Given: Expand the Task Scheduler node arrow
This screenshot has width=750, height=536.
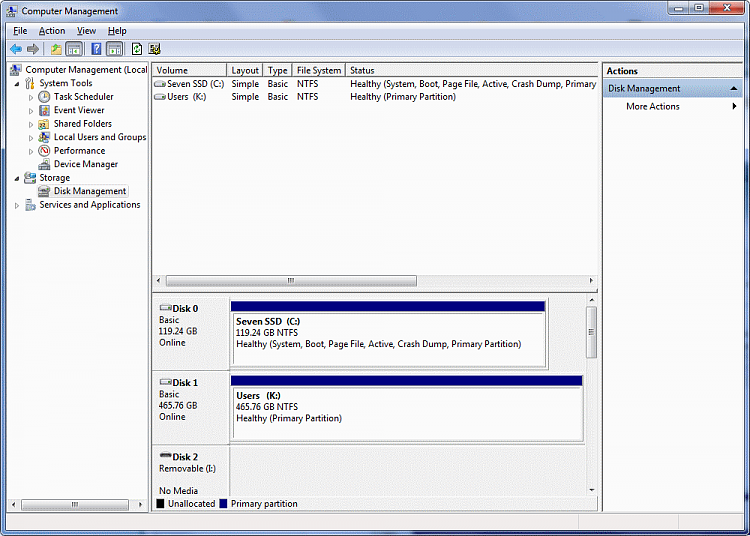Looking at the screenshot, I should 31,97.
